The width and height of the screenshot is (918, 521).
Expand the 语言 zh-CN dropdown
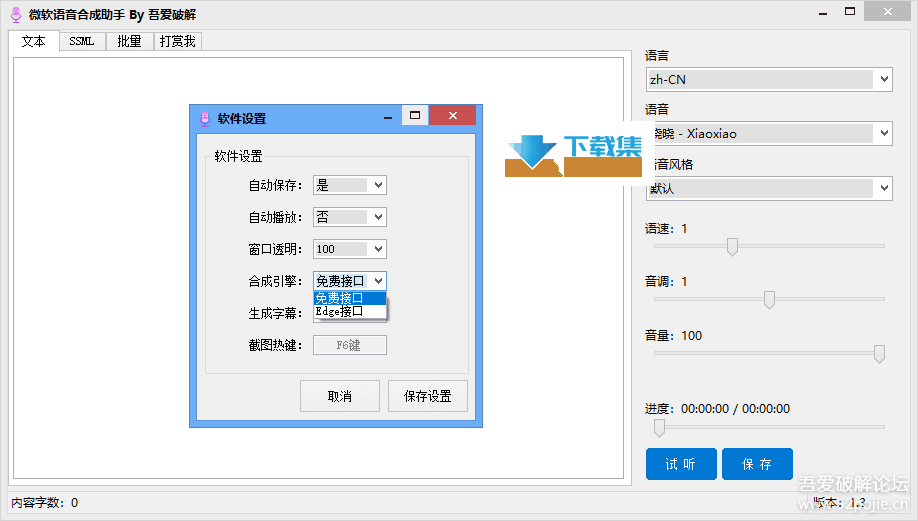click(x=769, y=79)
